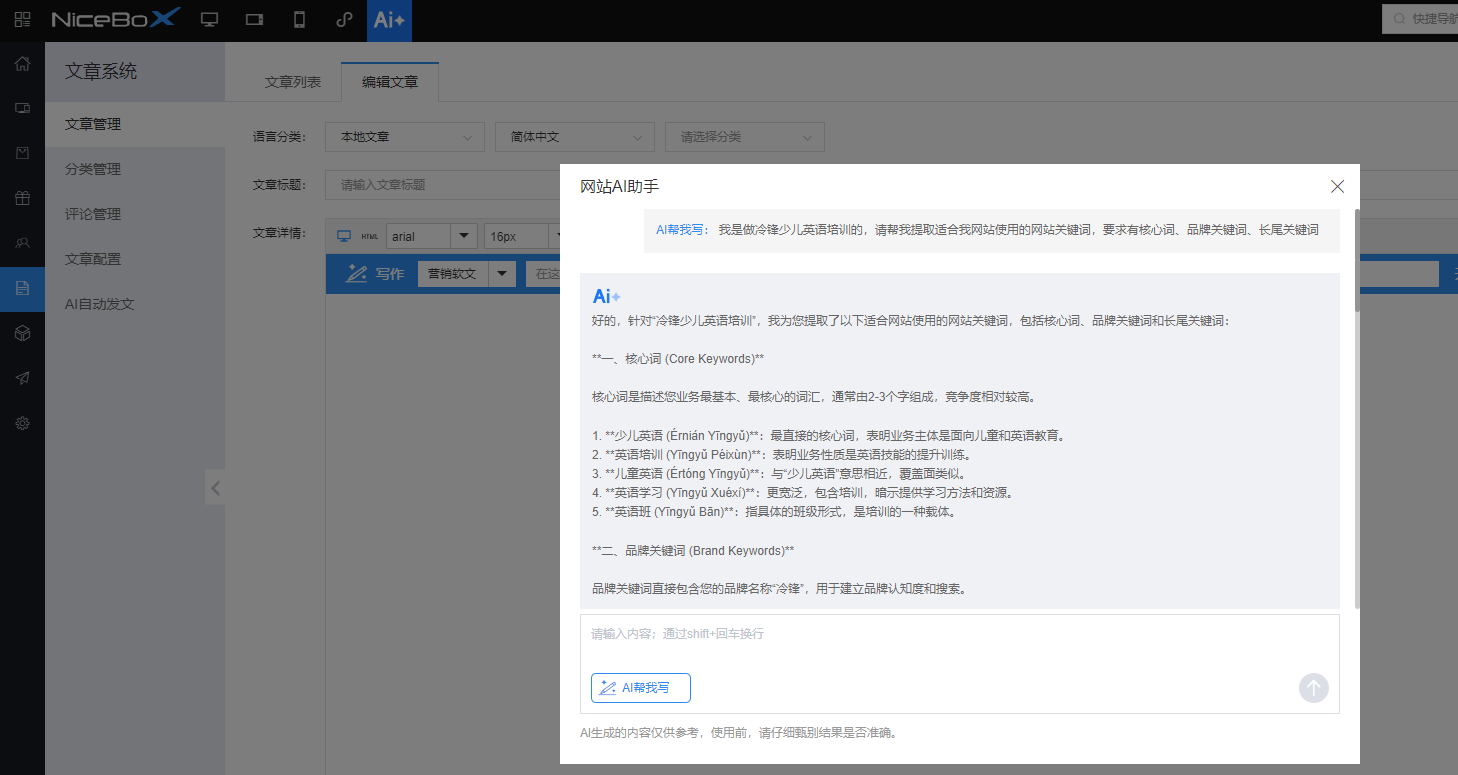Click the AI帮我写 button in the dialog

tap(640, 687)
